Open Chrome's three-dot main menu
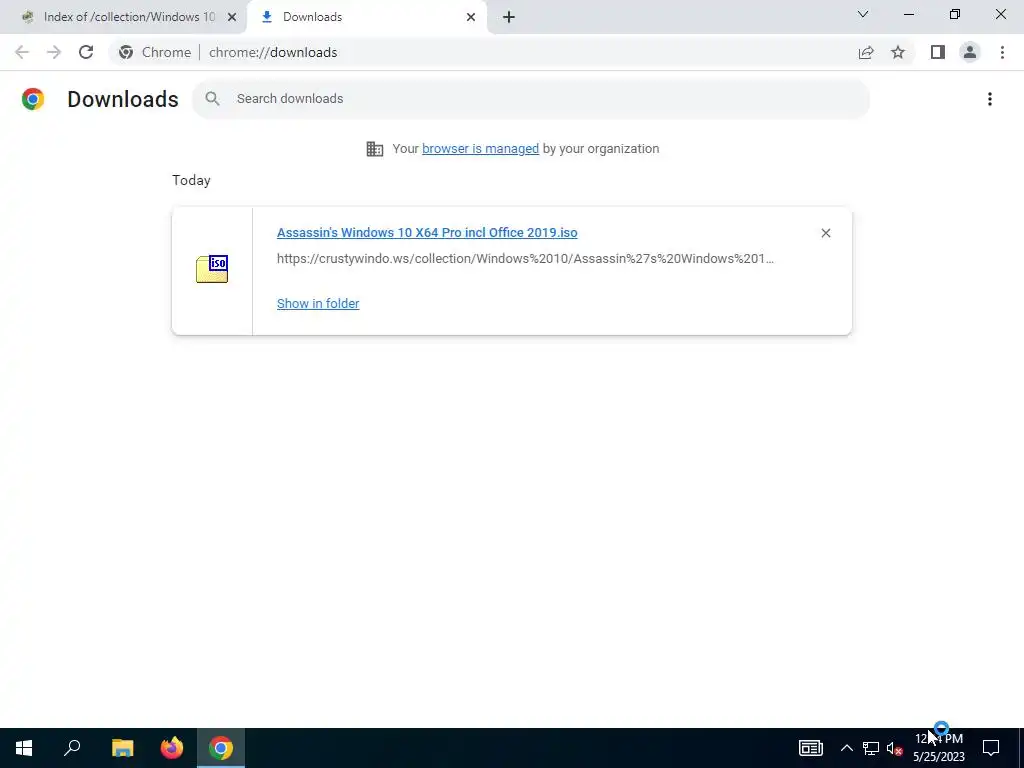Viewport: 1024px width, 768px height. click(x=1002, y=52)
